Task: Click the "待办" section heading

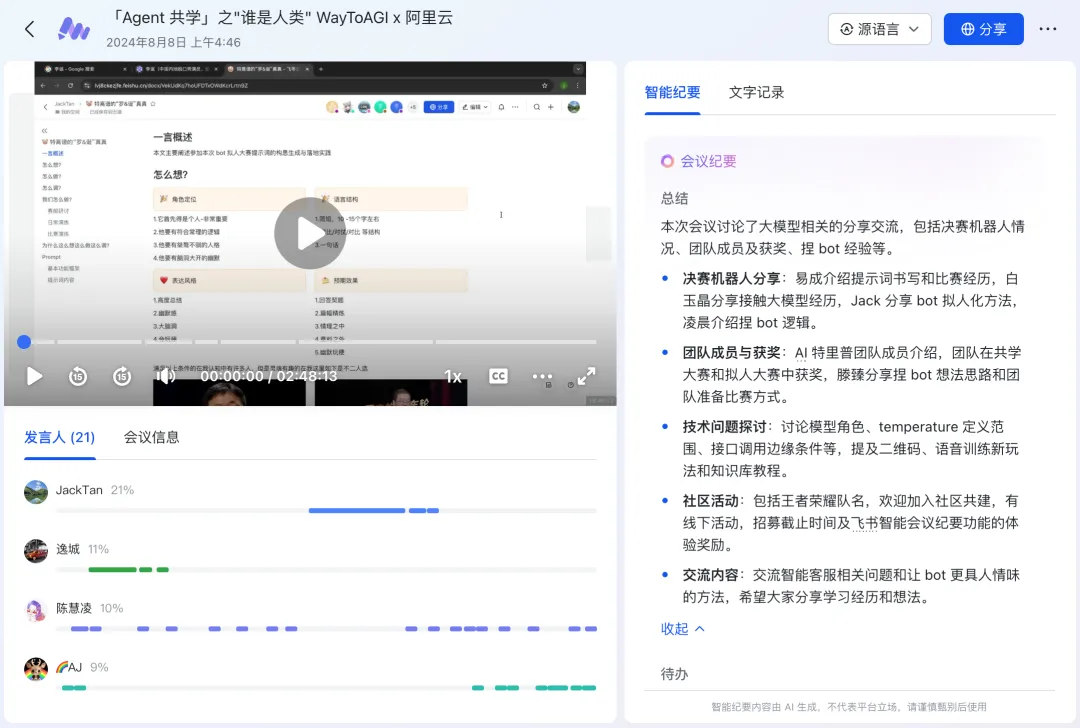Action: (674, 674)
